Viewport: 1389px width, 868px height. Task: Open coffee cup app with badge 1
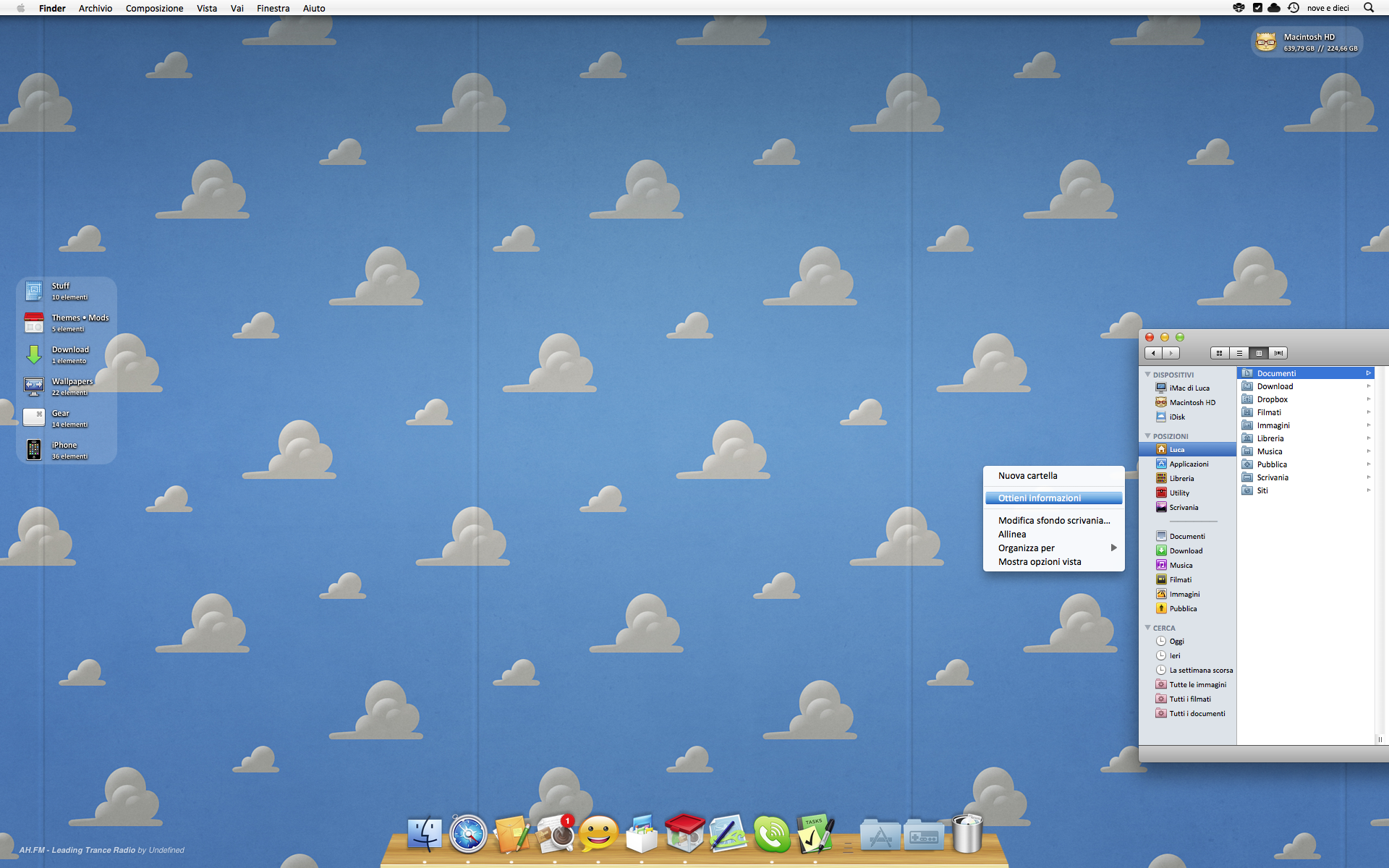555,834
